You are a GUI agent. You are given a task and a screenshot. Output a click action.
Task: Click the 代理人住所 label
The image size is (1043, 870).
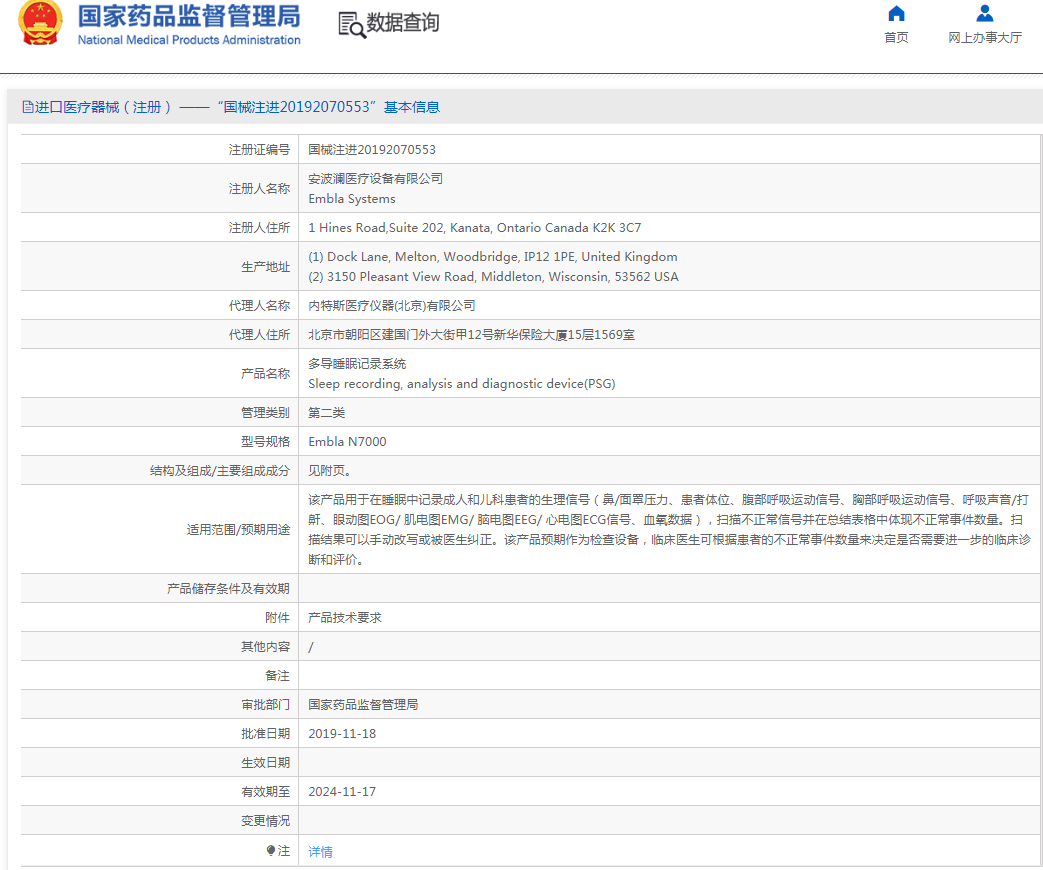point(259,335)
